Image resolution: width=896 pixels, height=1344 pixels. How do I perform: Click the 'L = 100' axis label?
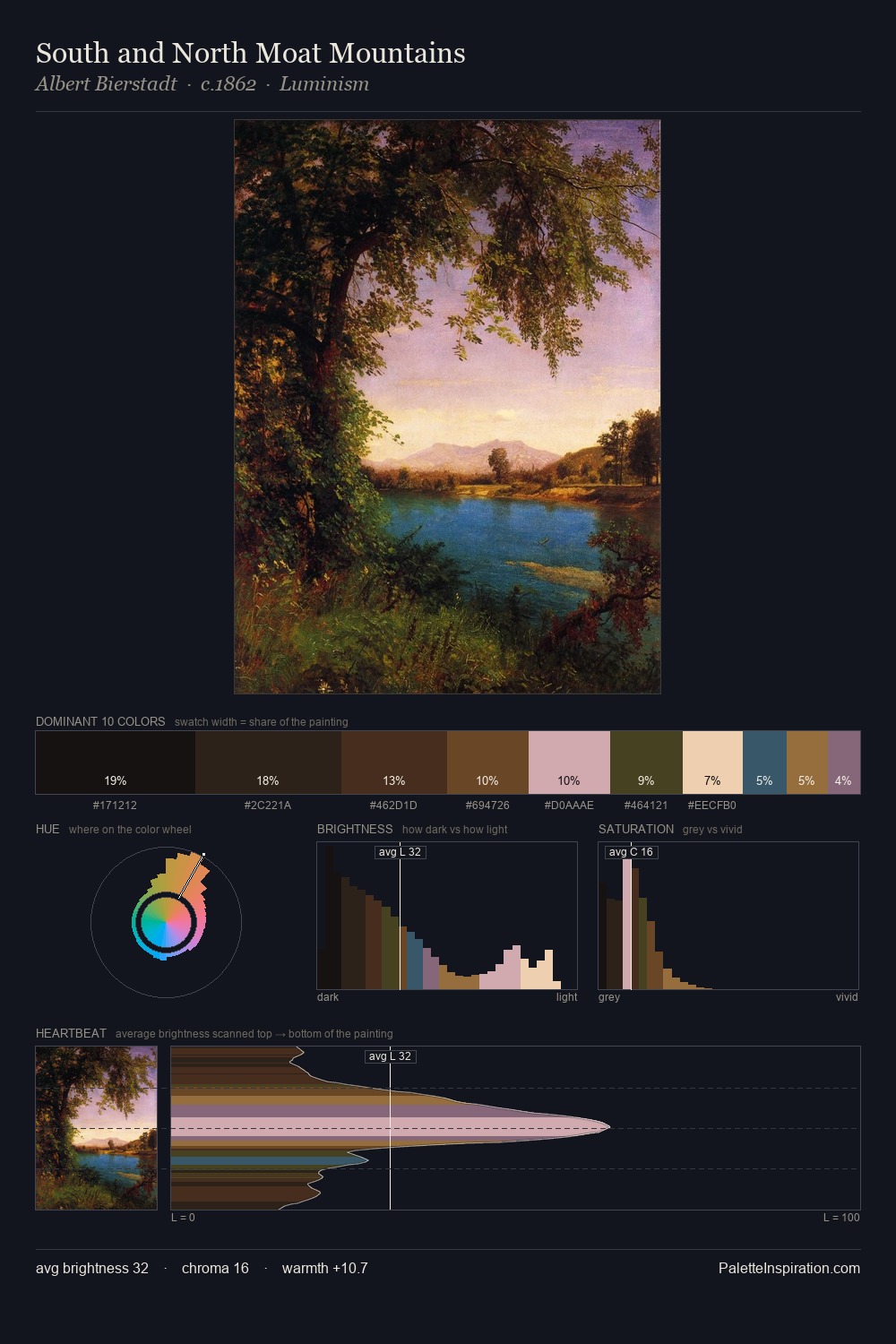pyautogui.click(x=841, y=1218)
